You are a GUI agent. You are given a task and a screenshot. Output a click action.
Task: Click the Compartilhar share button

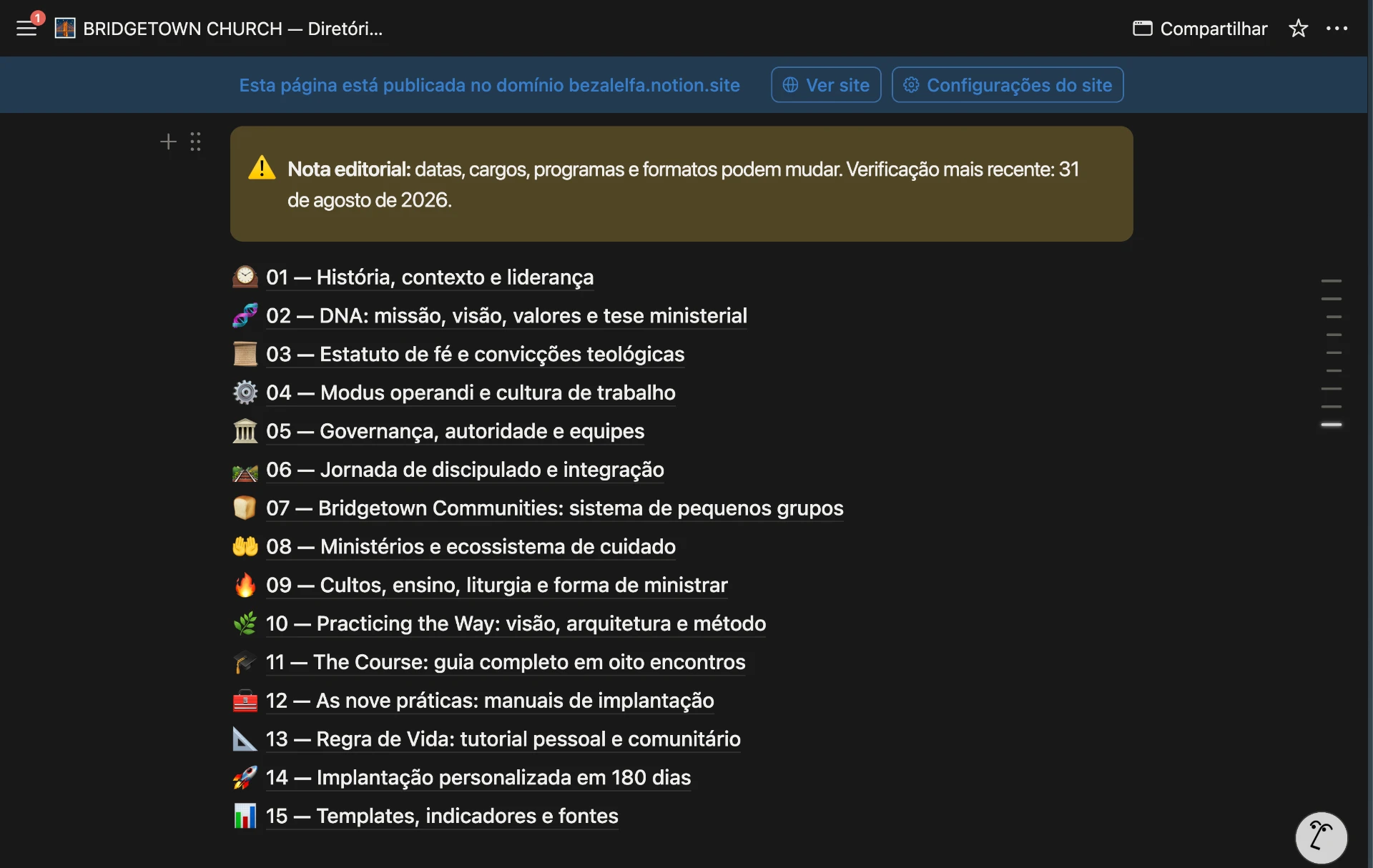(x=1200, y=29)
